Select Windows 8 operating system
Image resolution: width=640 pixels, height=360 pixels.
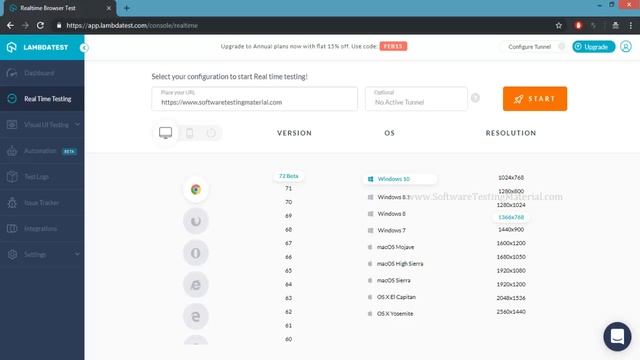click(387, 214)
